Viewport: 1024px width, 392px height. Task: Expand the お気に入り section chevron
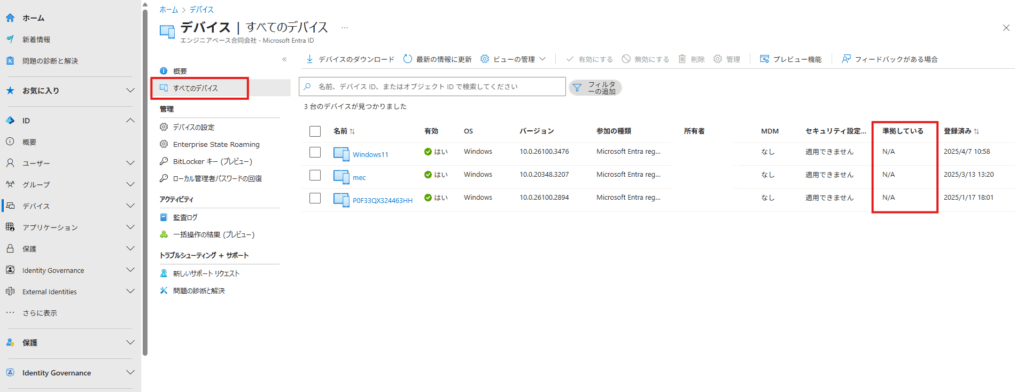[130, 90]
